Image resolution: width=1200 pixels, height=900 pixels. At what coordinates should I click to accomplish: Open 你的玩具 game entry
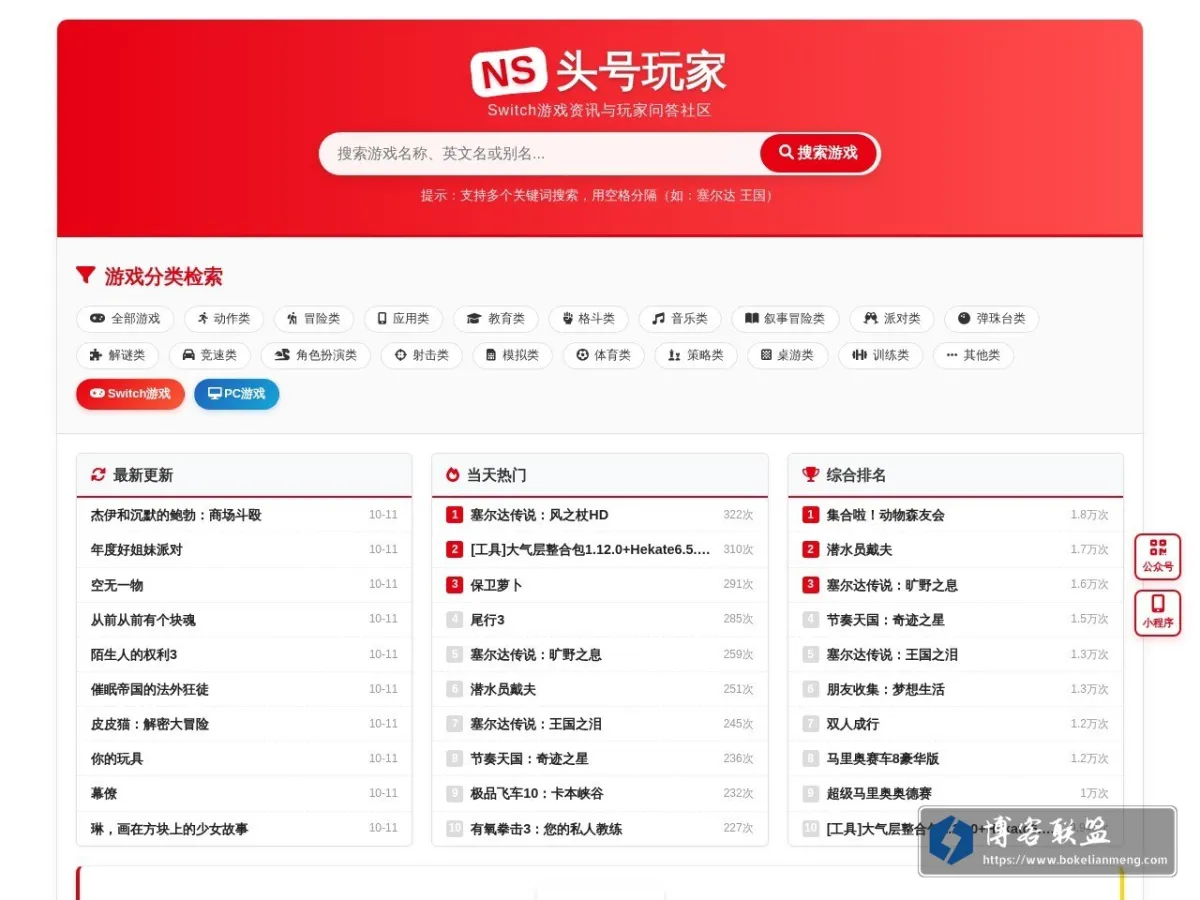[x=117, y=759]
